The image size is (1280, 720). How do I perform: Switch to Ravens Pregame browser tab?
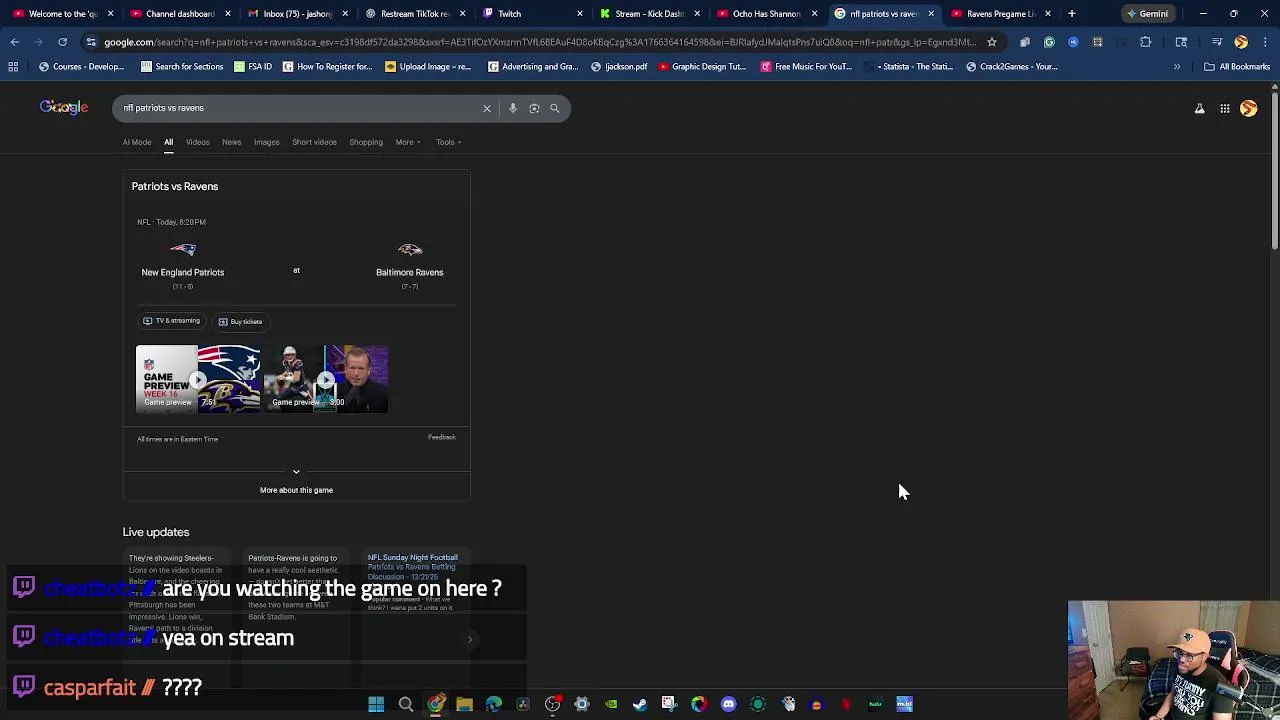click(999, 13)
